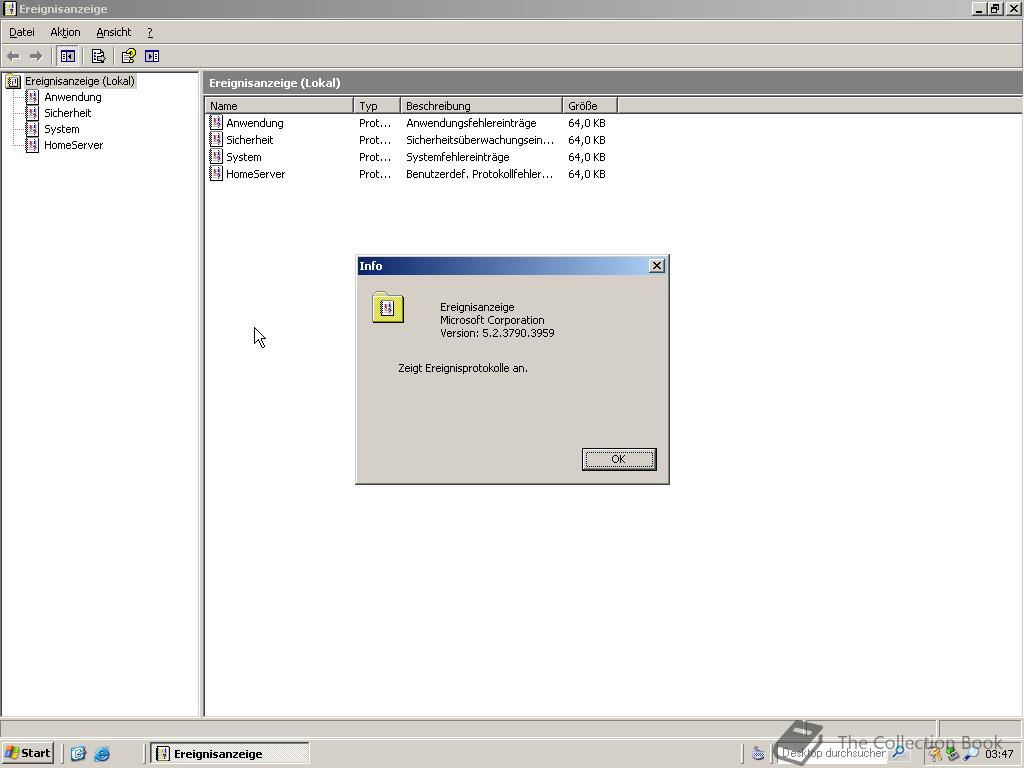Click the 64,0 KB size in Anwendung row
The width and height of the screenshot is (1024, 768).
pyautogui.click(x=586, y=123)
